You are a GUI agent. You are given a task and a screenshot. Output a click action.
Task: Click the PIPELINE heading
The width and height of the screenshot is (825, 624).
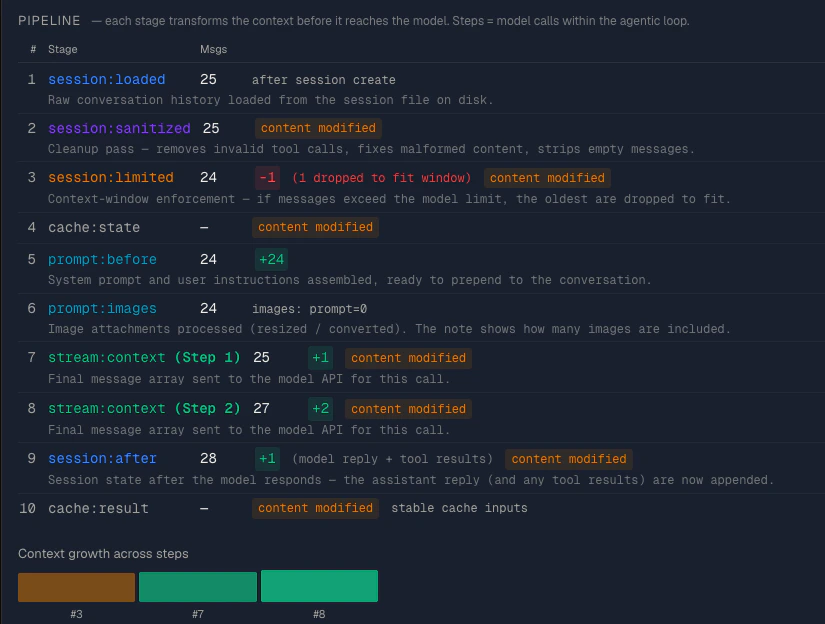[x=49, y=21]
